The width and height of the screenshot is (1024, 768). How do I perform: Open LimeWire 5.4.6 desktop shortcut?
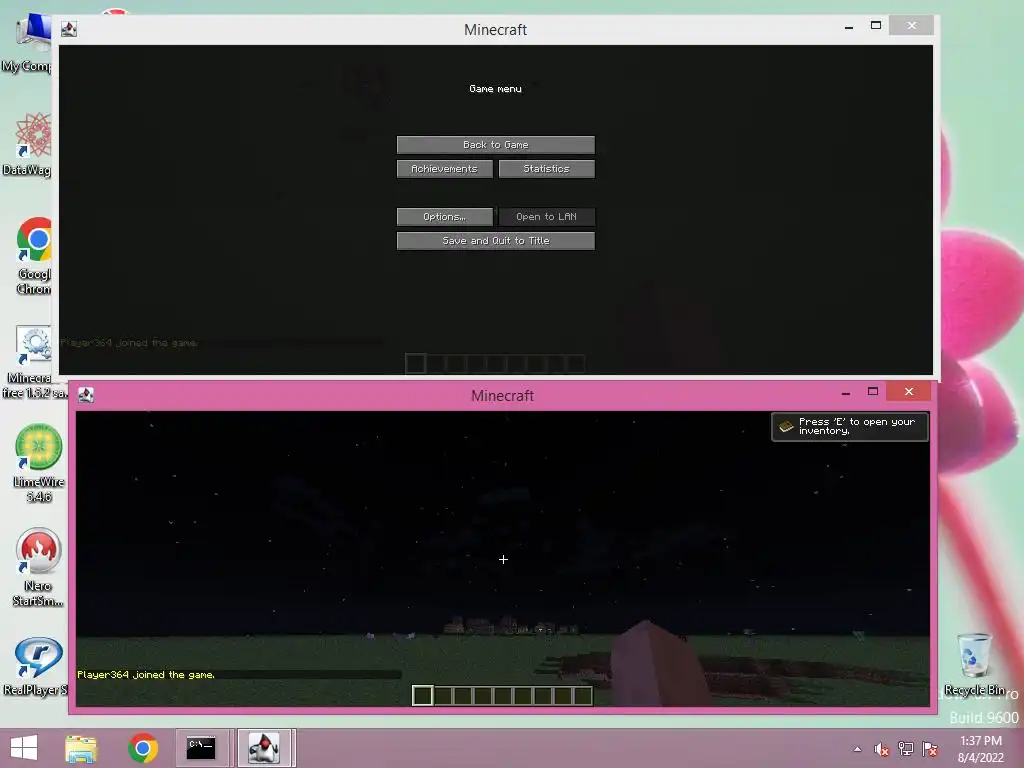click(39, 464)
